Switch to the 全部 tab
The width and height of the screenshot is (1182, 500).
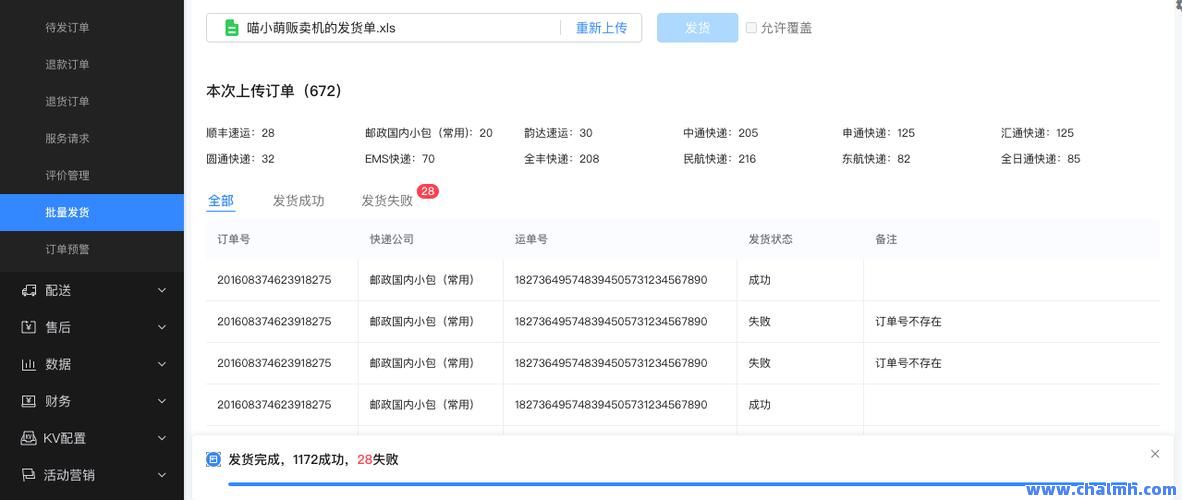tap(221, 201)
